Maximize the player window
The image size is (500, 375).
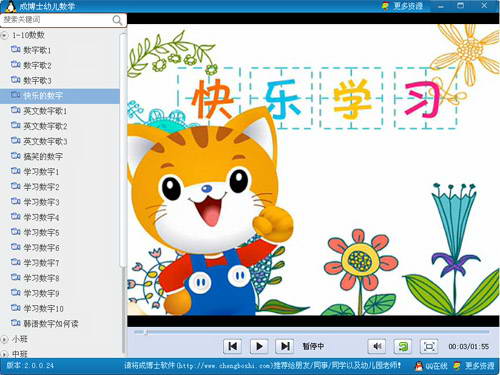pyautogui.click(x=461, y=6)
